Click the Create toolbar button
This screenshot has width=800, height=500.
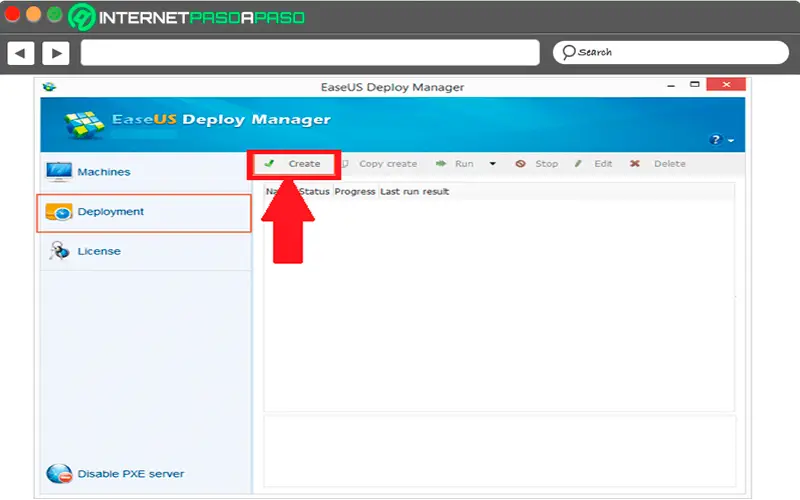click(x=294, y=164)
